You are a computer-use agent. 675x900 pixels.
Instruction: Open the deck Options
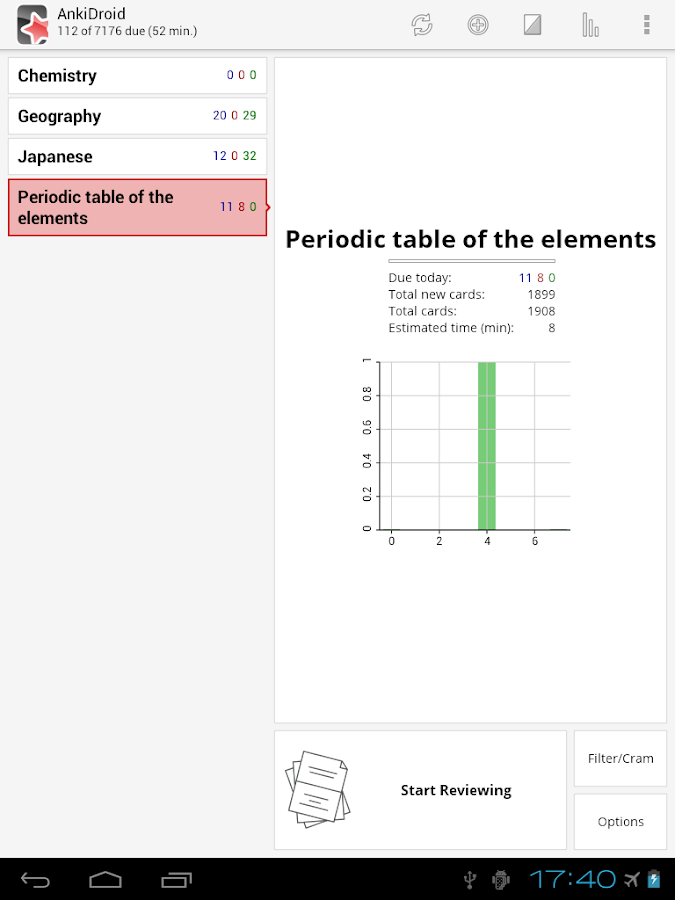pyautogui.click(x=620, y=821)
